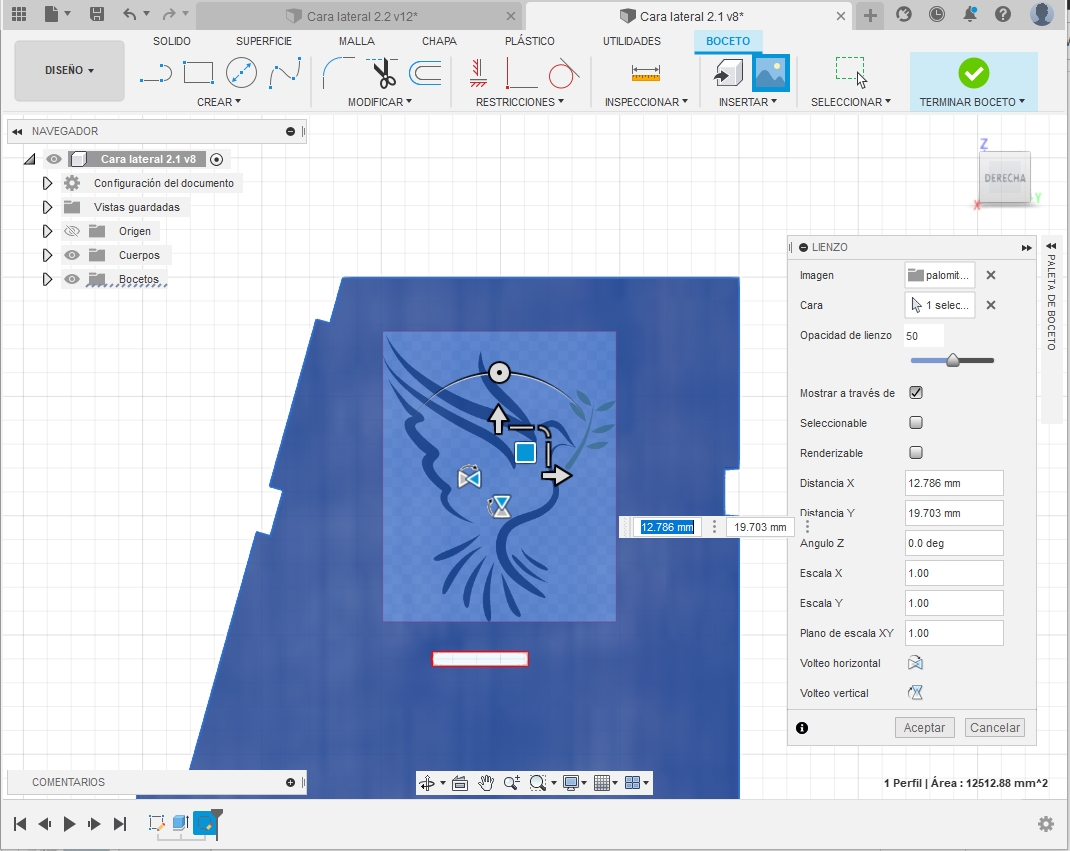
Task: Expand the Cuerpos tree node
Action: [47, 255]
